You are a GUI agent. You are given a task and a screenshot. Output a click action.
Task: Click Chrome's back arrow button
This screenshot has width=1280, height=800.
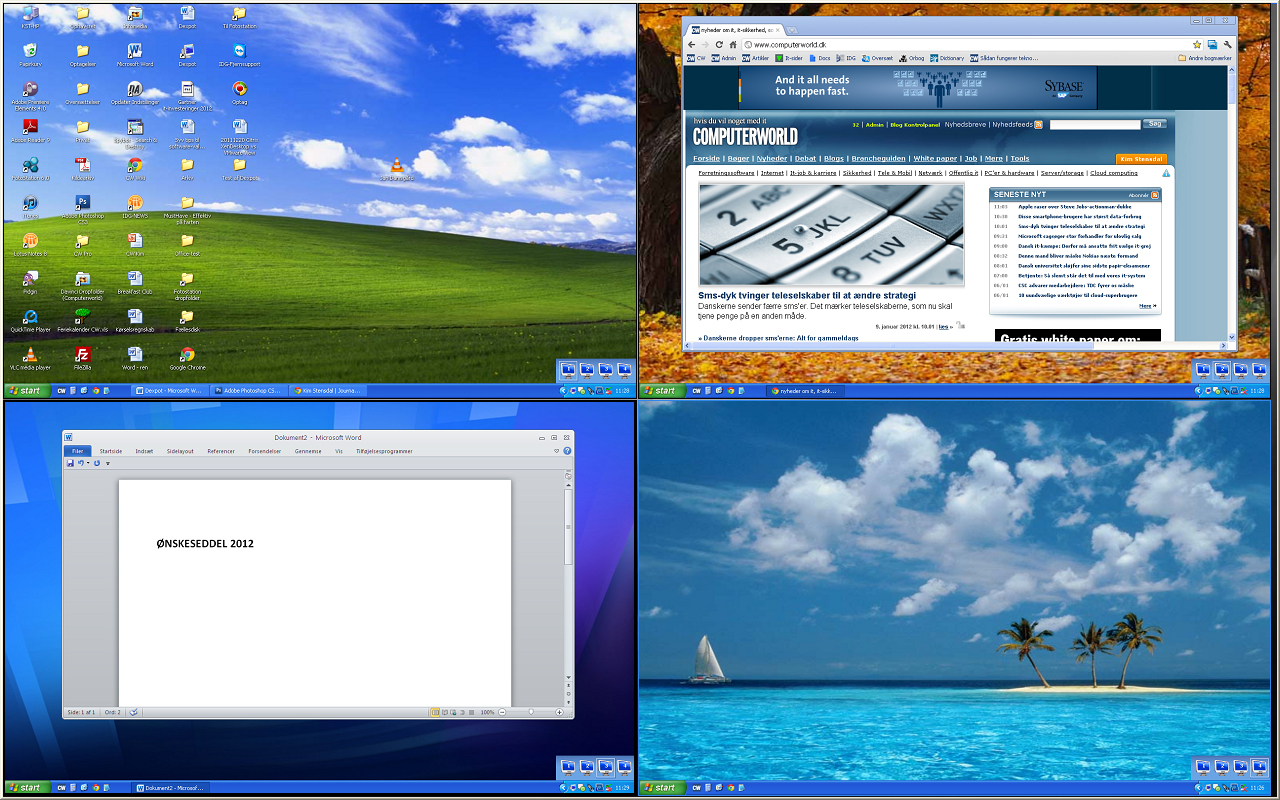coord(691,45)
